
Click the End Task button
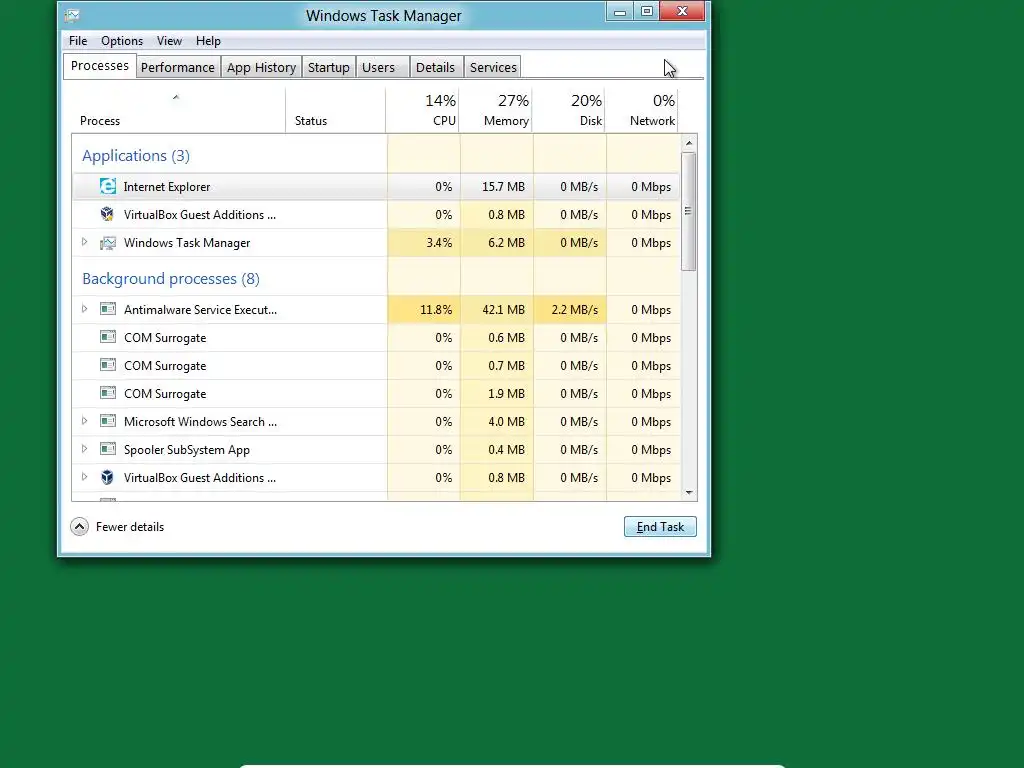tap(660, 526)
